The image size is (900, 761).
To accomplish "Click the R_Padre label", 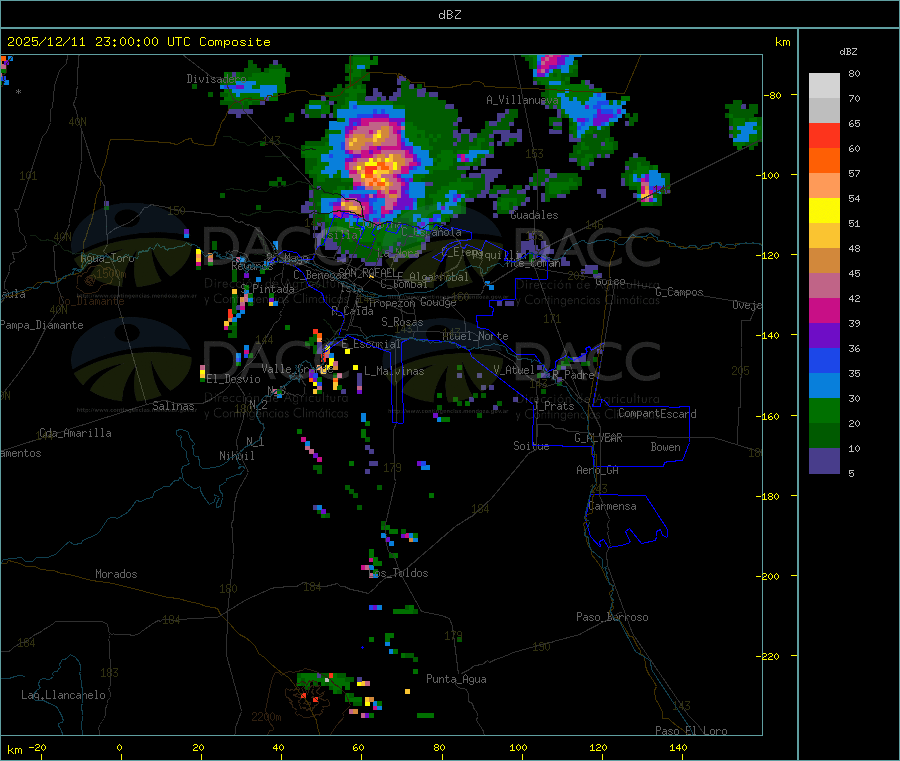I will (x=573, y=375).
